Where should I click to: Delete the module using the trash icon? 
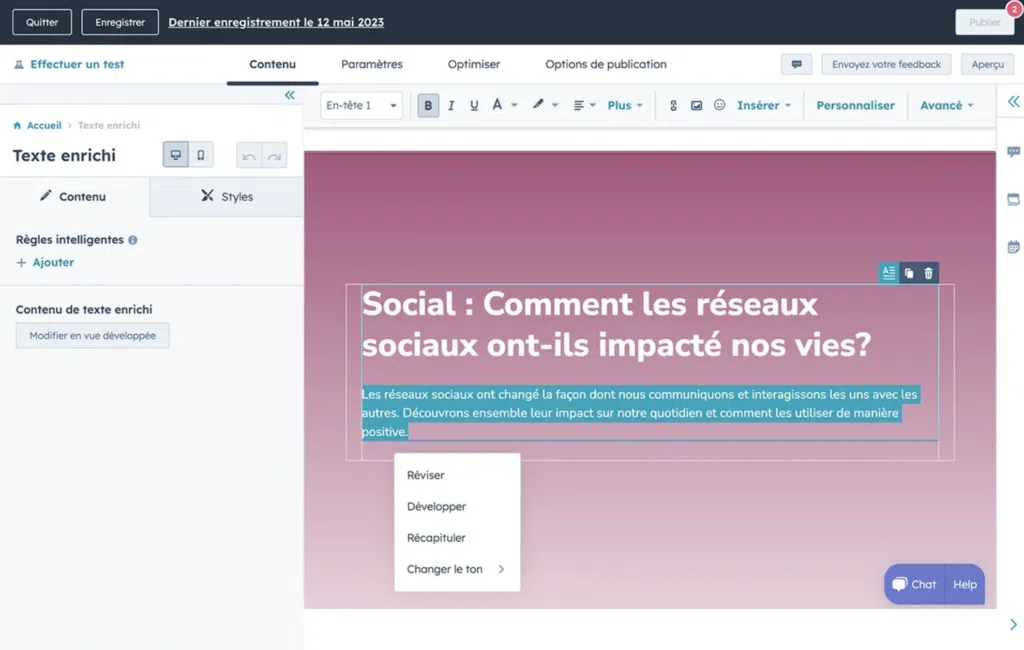coord(928,272)
